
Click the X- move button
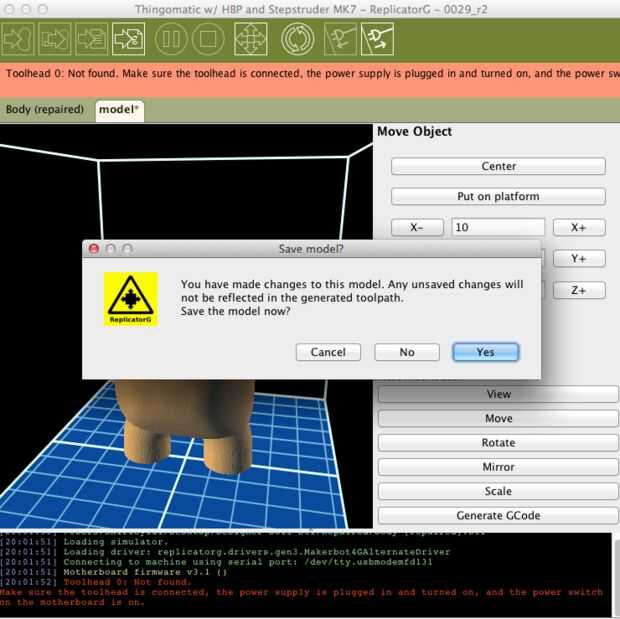[417, 227]
